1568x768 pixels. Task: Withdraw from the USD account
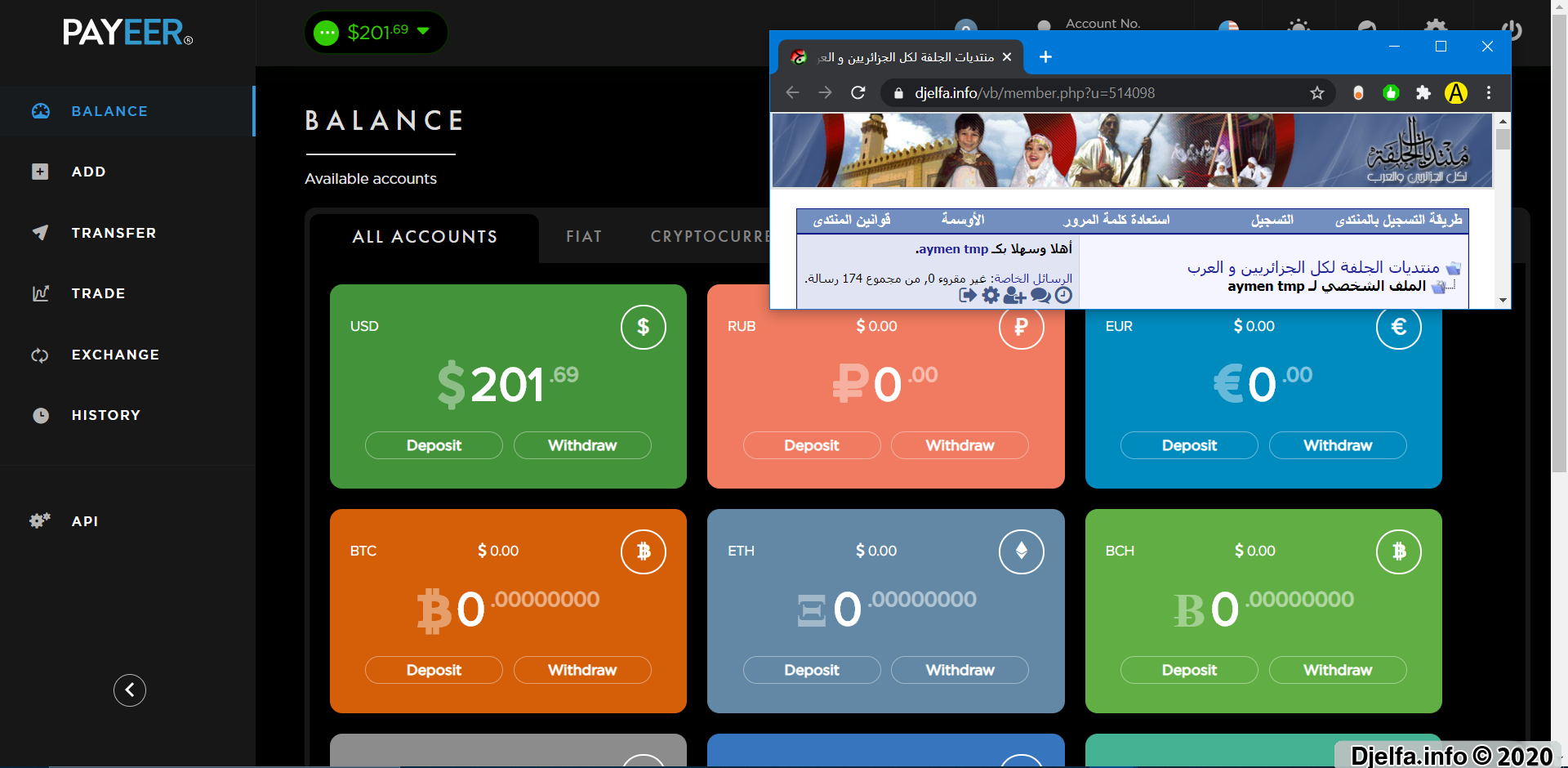click(x=582, y=445)
